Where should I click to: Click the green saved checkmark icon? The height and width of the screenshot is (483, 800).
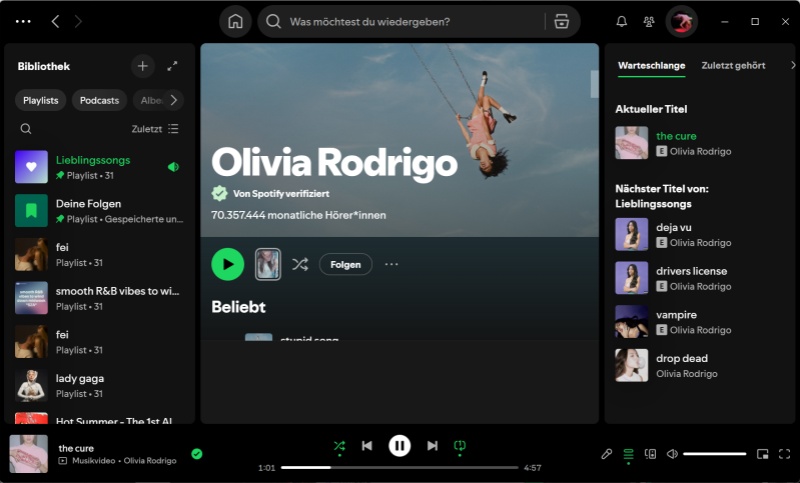tap(197, 453)
